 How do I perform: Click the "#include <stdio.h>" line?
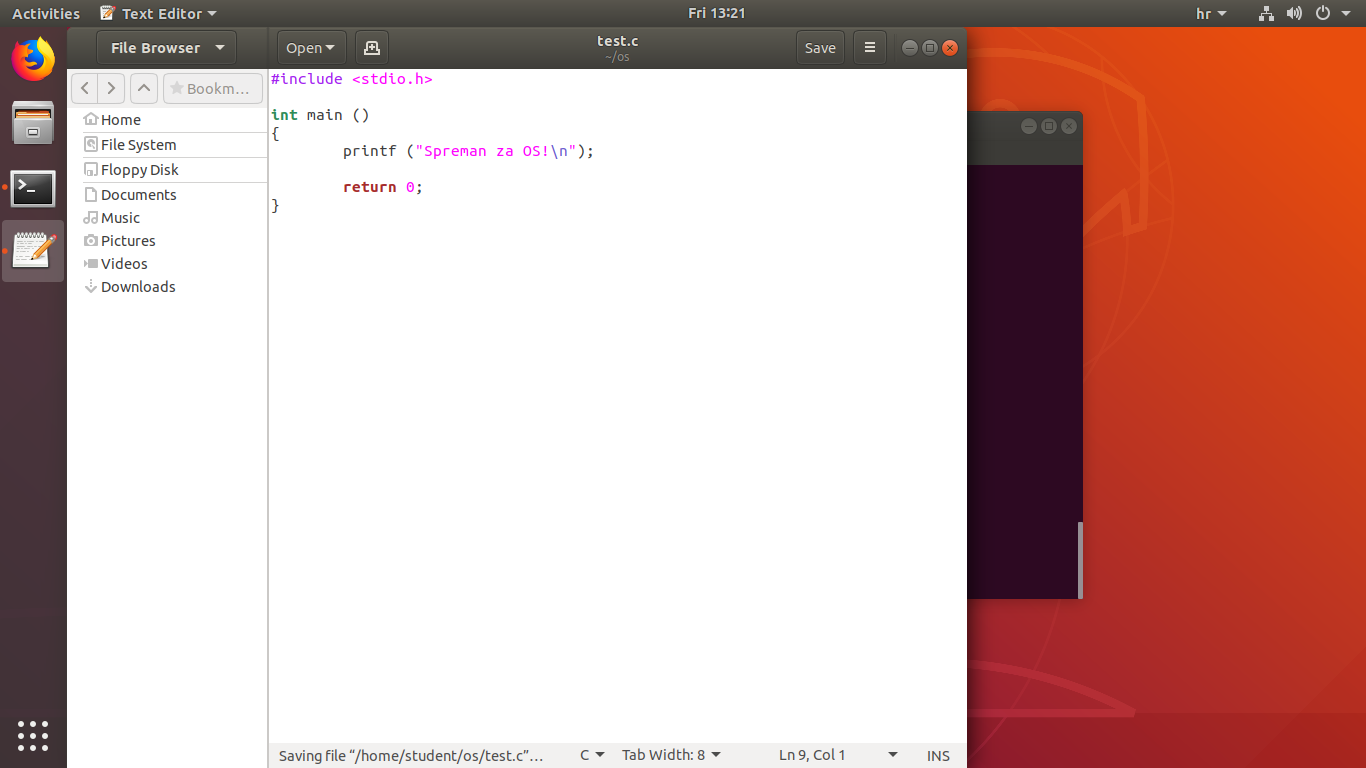pos(352,78)
